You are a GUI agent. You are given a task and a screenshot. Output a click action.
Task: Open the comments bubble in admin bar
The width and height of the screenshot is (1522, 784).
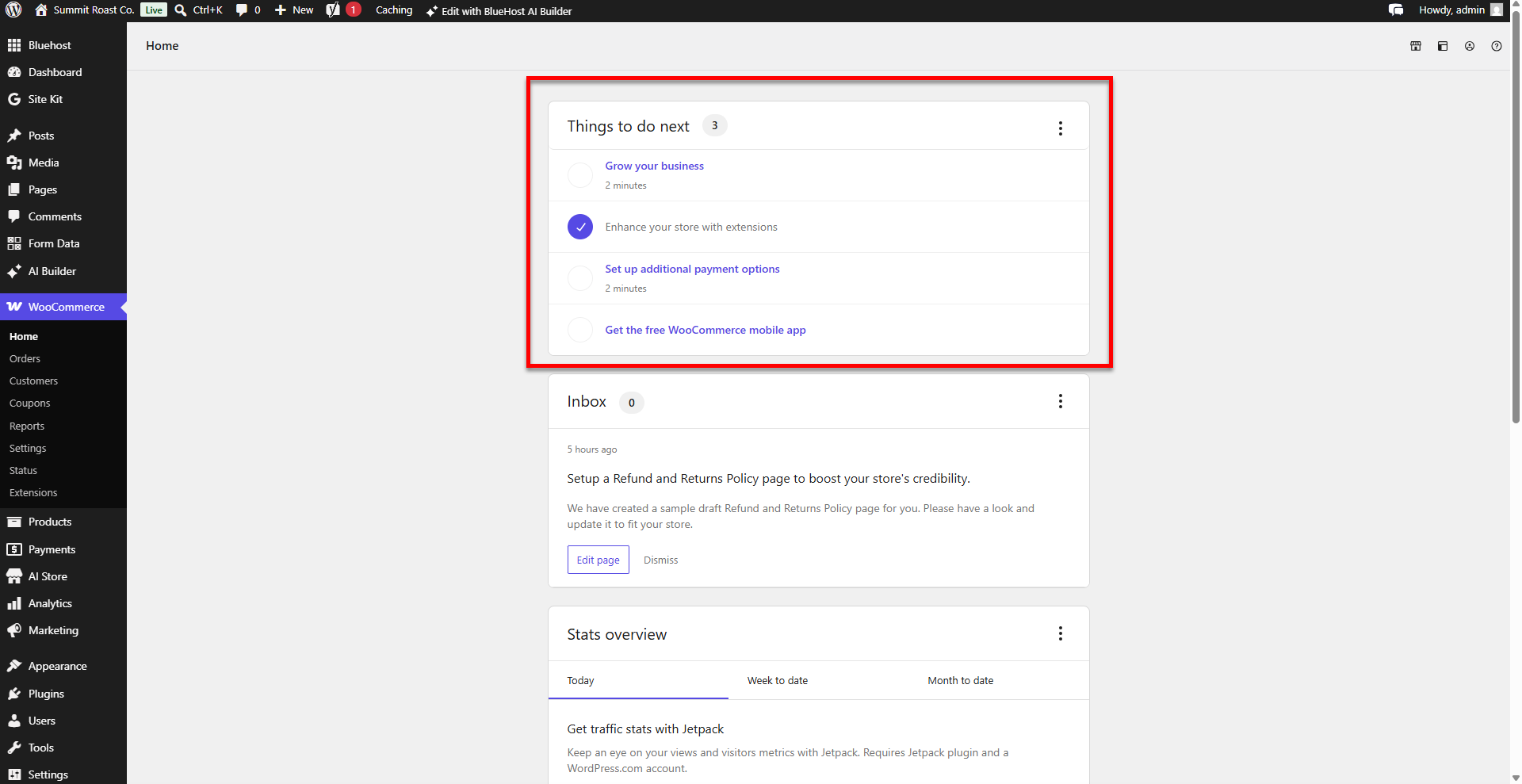tap(248, 10)
